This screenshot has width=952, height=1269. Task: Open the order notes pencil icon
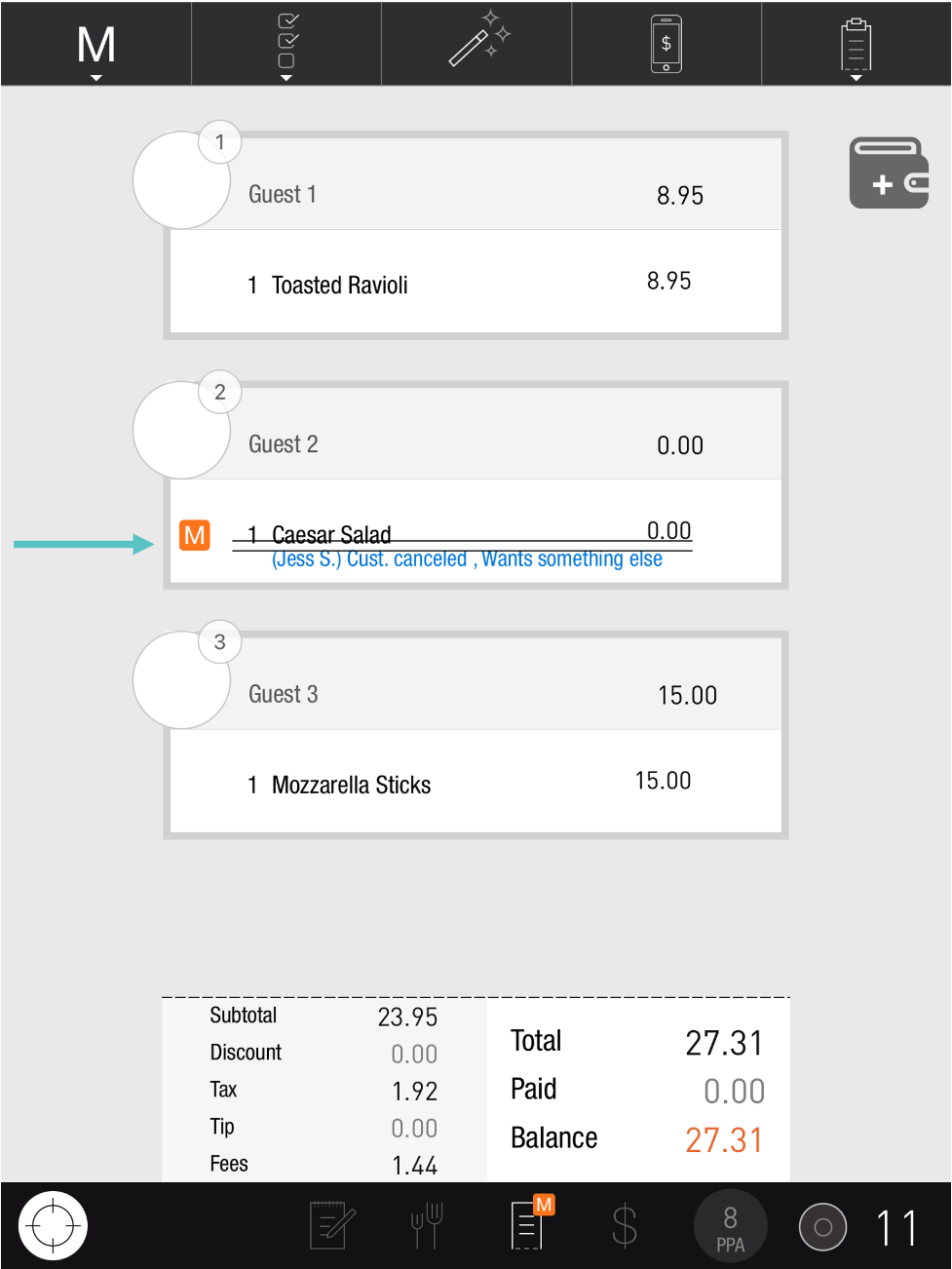[x=332, y=1225]
